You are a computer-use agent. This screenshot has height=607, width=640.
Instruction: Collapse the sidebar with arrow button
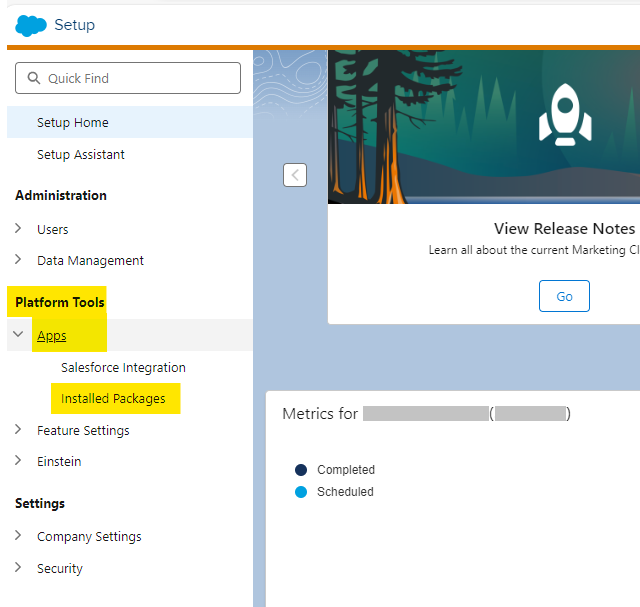(x=294, y=175)
